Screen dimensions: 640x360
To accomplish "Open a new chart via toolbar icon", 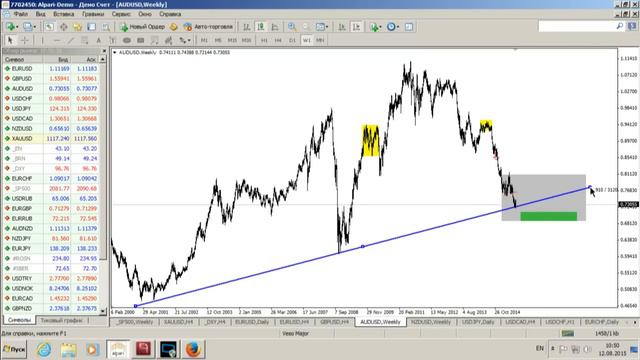I will point(10,27).
